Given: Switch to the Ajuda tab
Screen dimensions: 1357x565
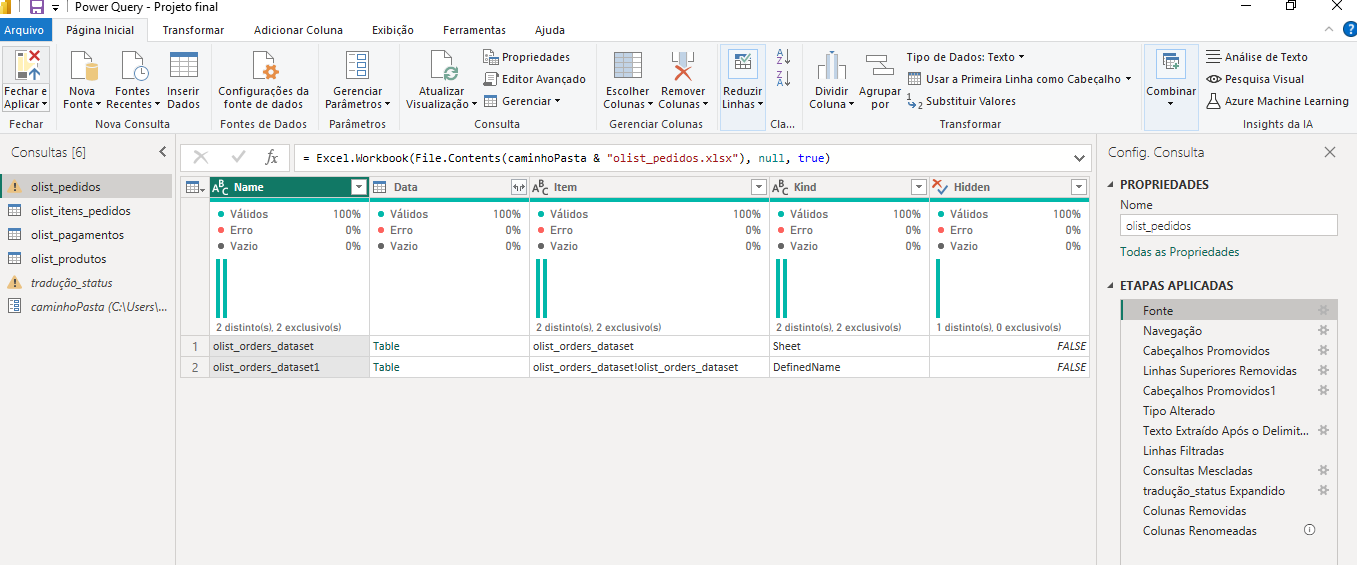Looking at the screenshot, I should (550, 30).
